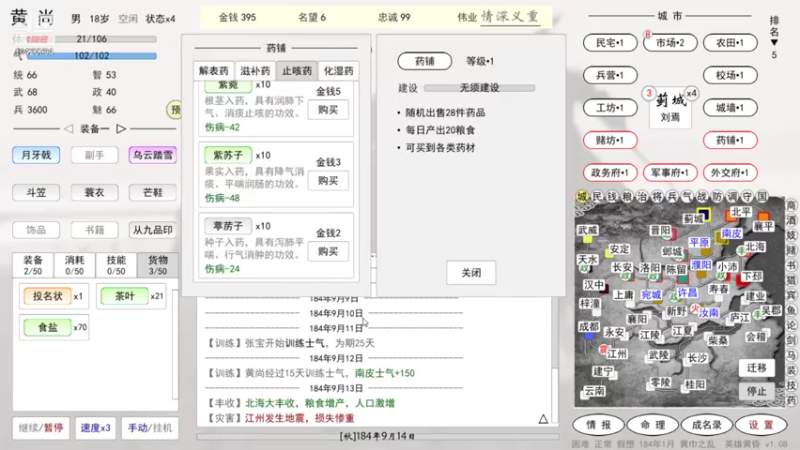This screenshot has width=800, height=450.
Task: Go to the next equipment set arrow
Action: click(x=121, y=129)
